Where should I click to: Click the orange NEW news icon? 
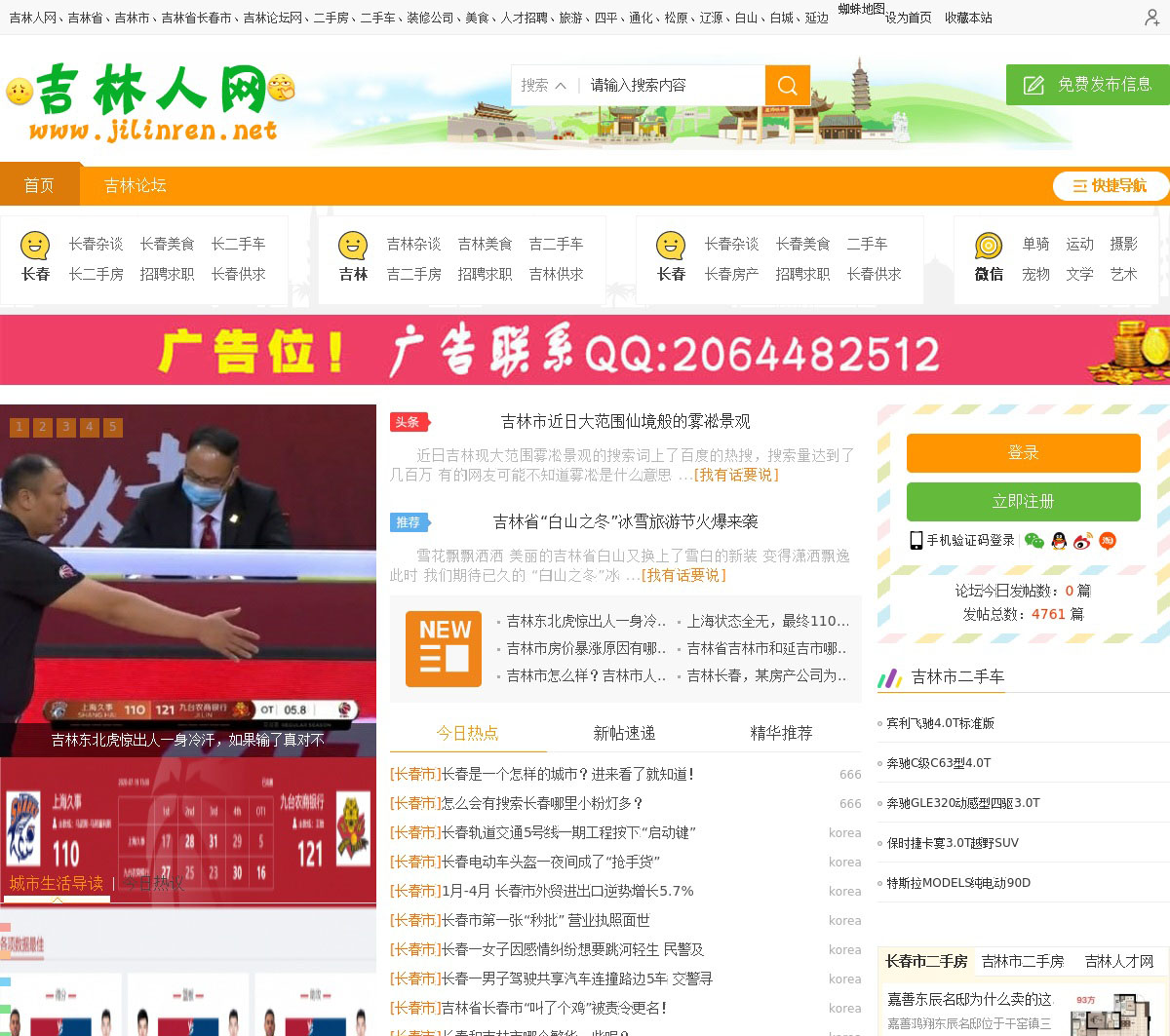[444, 649]
